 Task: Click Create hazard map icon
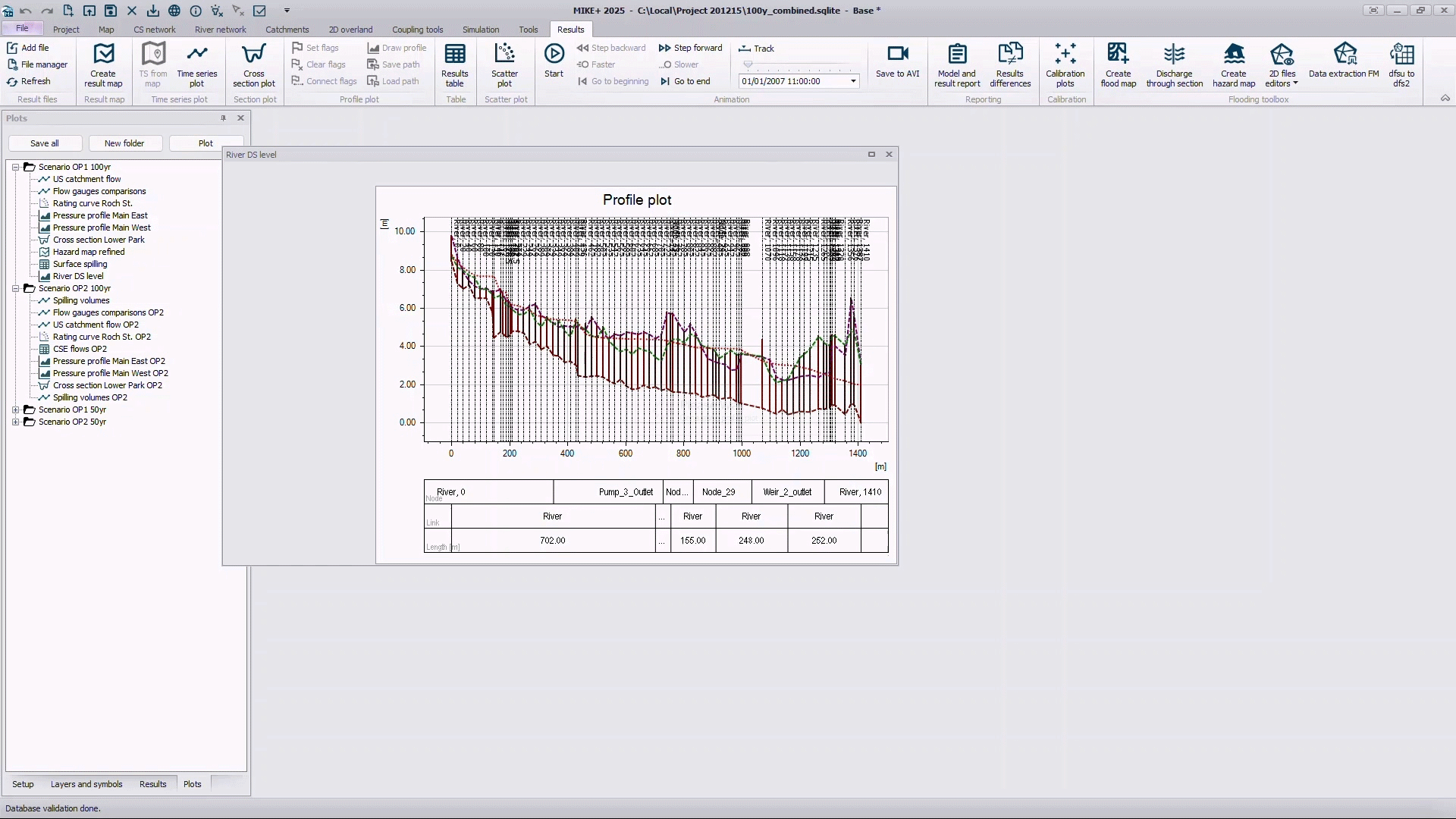click(x=1233, y=54)
